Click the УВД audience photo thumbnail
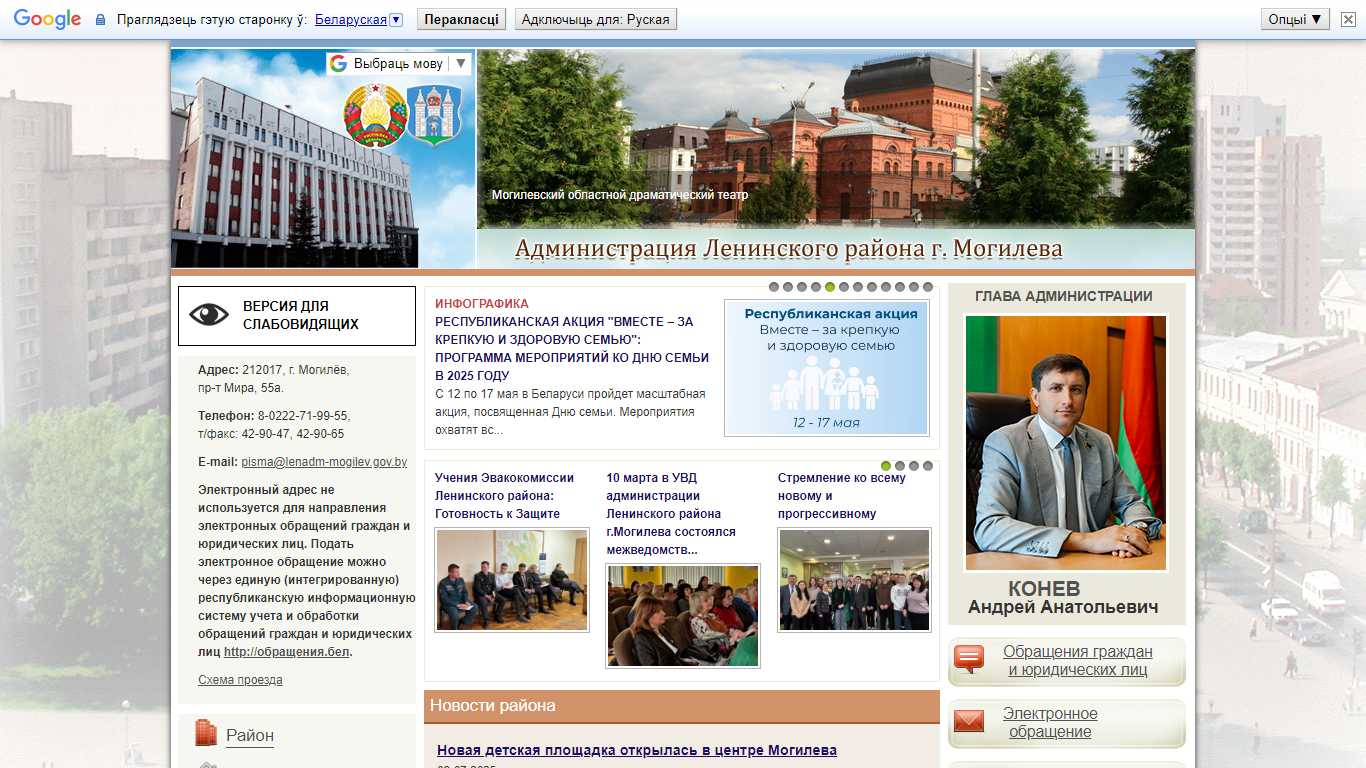The height and width of the screenshot is (768, 1366). click(683, 616)
